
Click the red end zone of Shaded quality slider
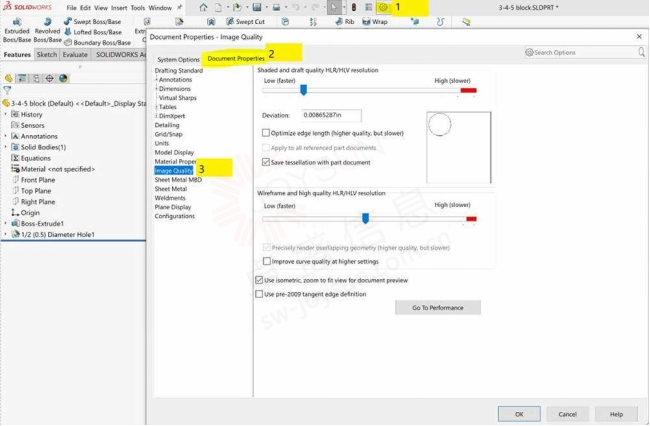[468, 90]
